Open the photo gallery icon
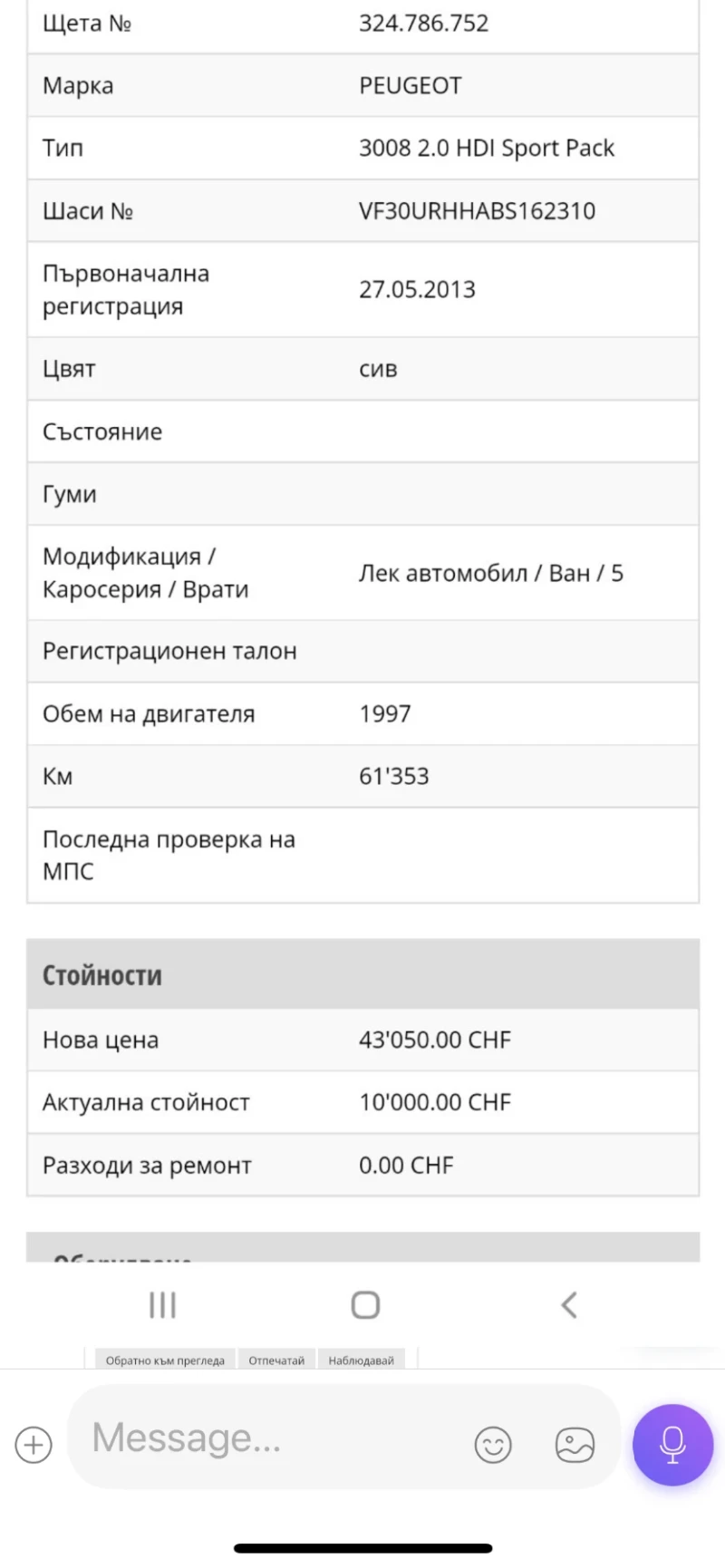Viewport: 725px width, 1568px height. pyautogui.click(x=573, y=1445)
